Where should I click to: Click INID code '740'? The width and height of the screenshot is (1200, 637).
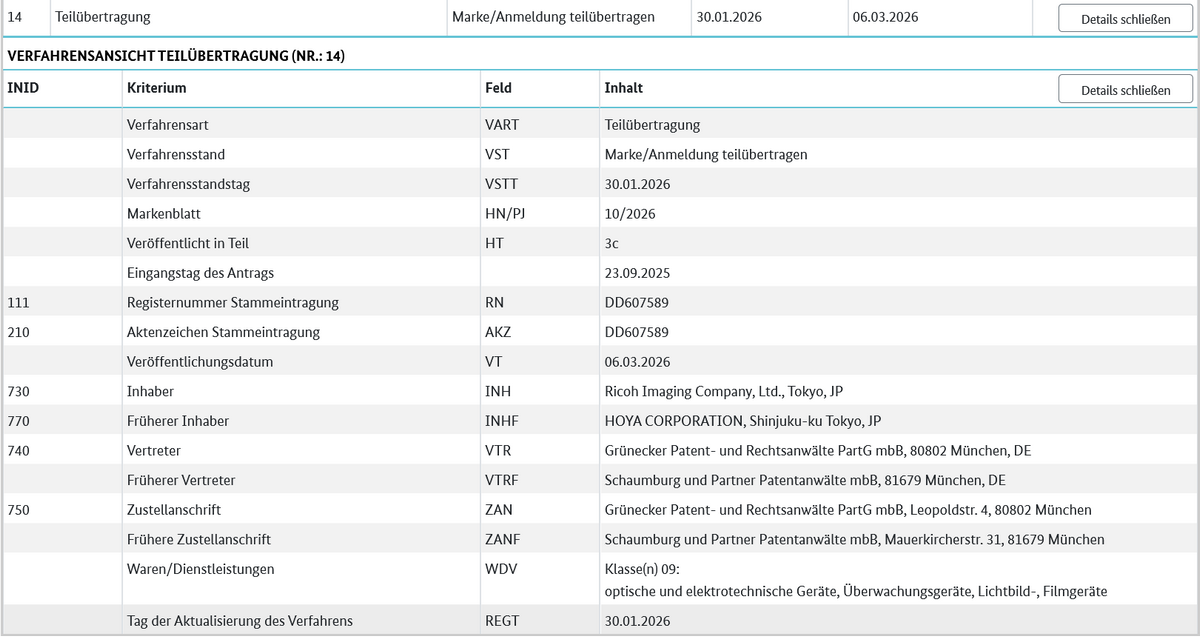(18, 450)
